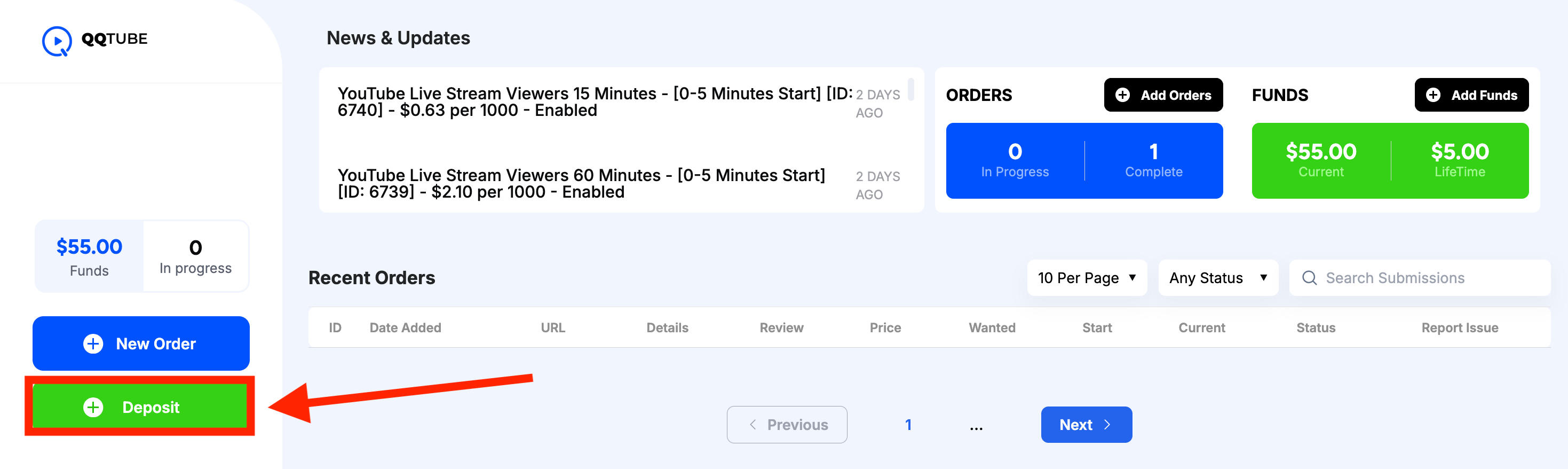Click the search magnifier icon
This screenshot has width=1568, height=469.
pyautogui.click(x=1309, y=278)
